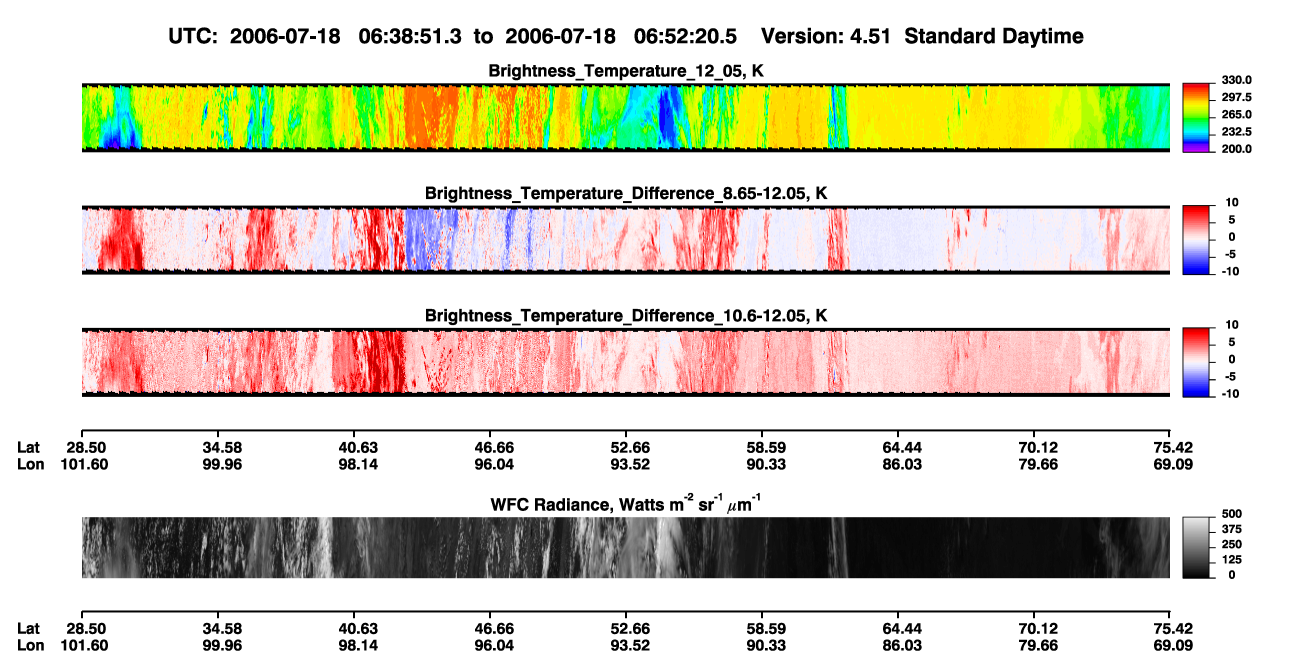Click 'Version: 4.51' in the header
The height and width of the screenshot is (667, 1300).
click(826, 37)
